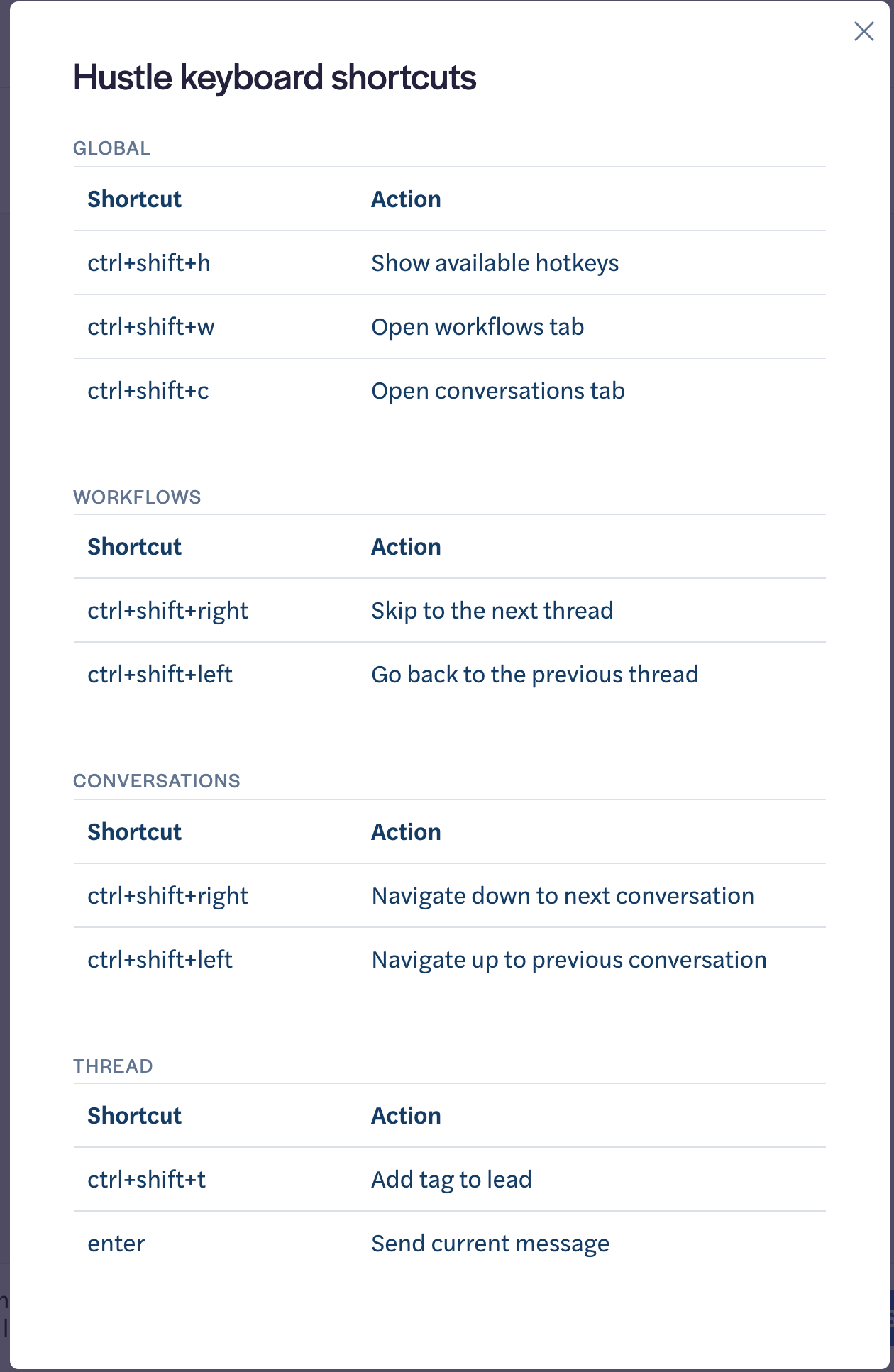Click the GLOBAL section heading
The width and height of the screenshot is (894, 1372).
111,148
